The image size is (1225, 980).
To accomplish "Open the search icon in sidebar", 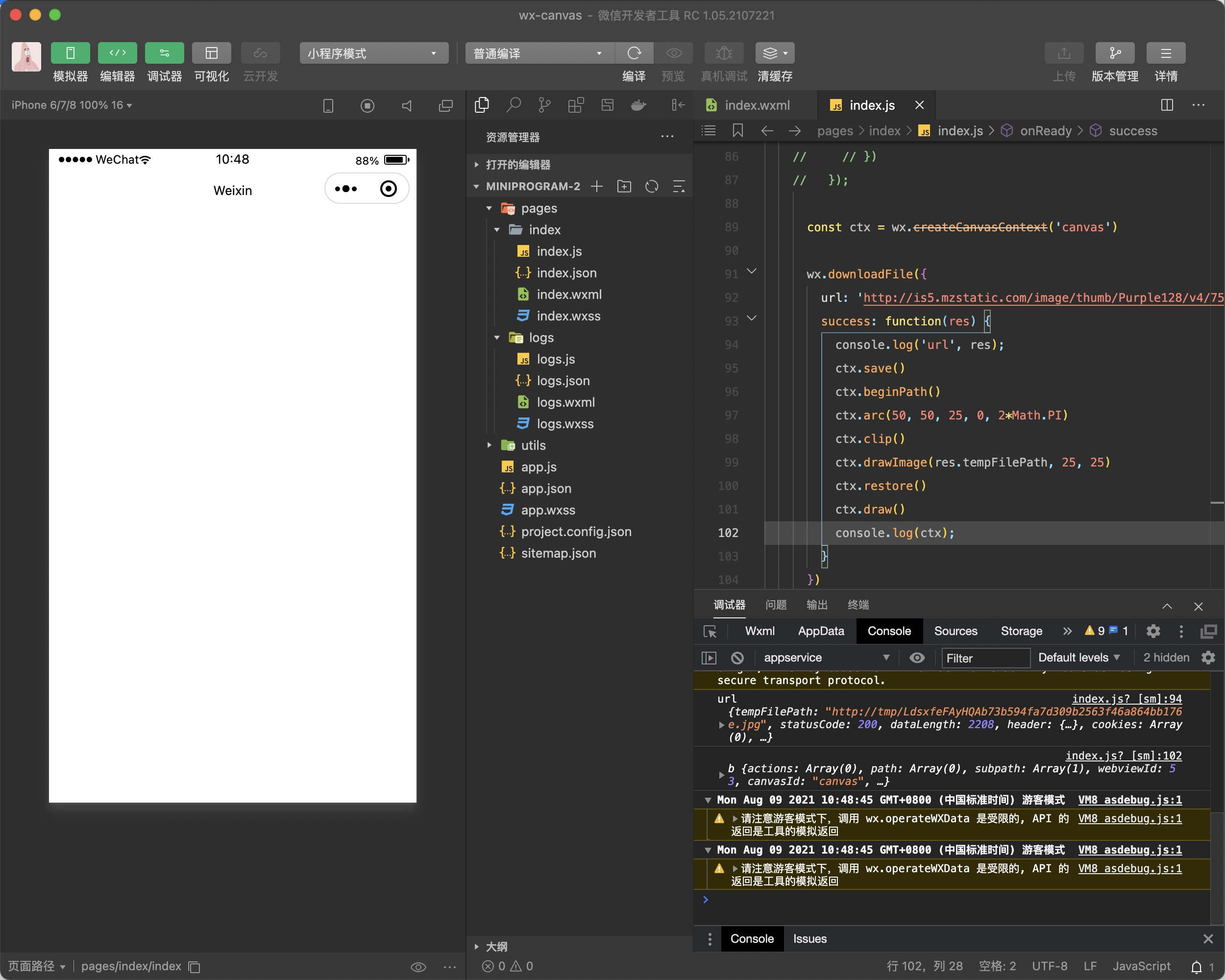I will click(513, 105).
